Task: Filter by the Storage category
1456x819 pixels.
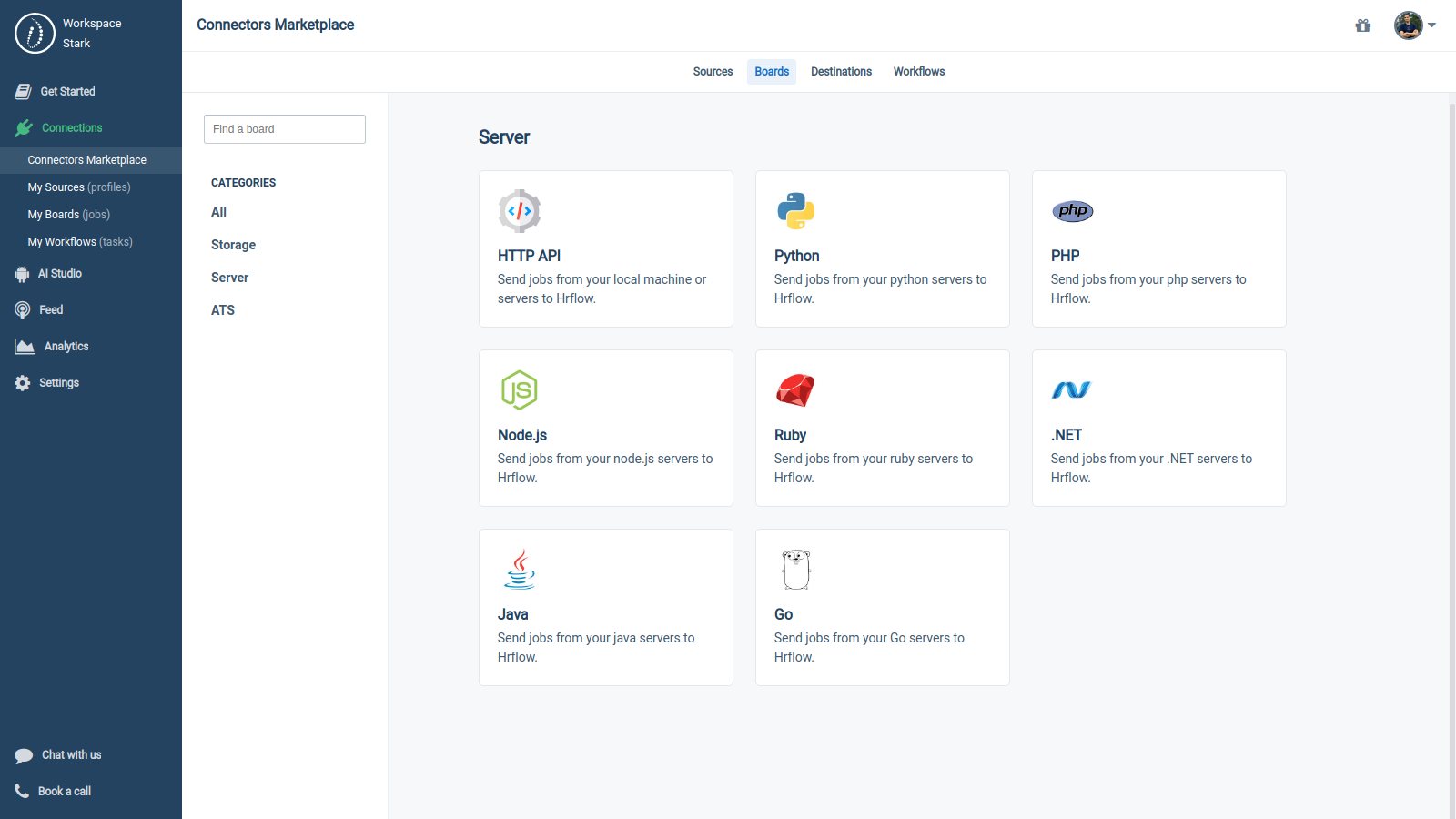Action: (233, 245)
